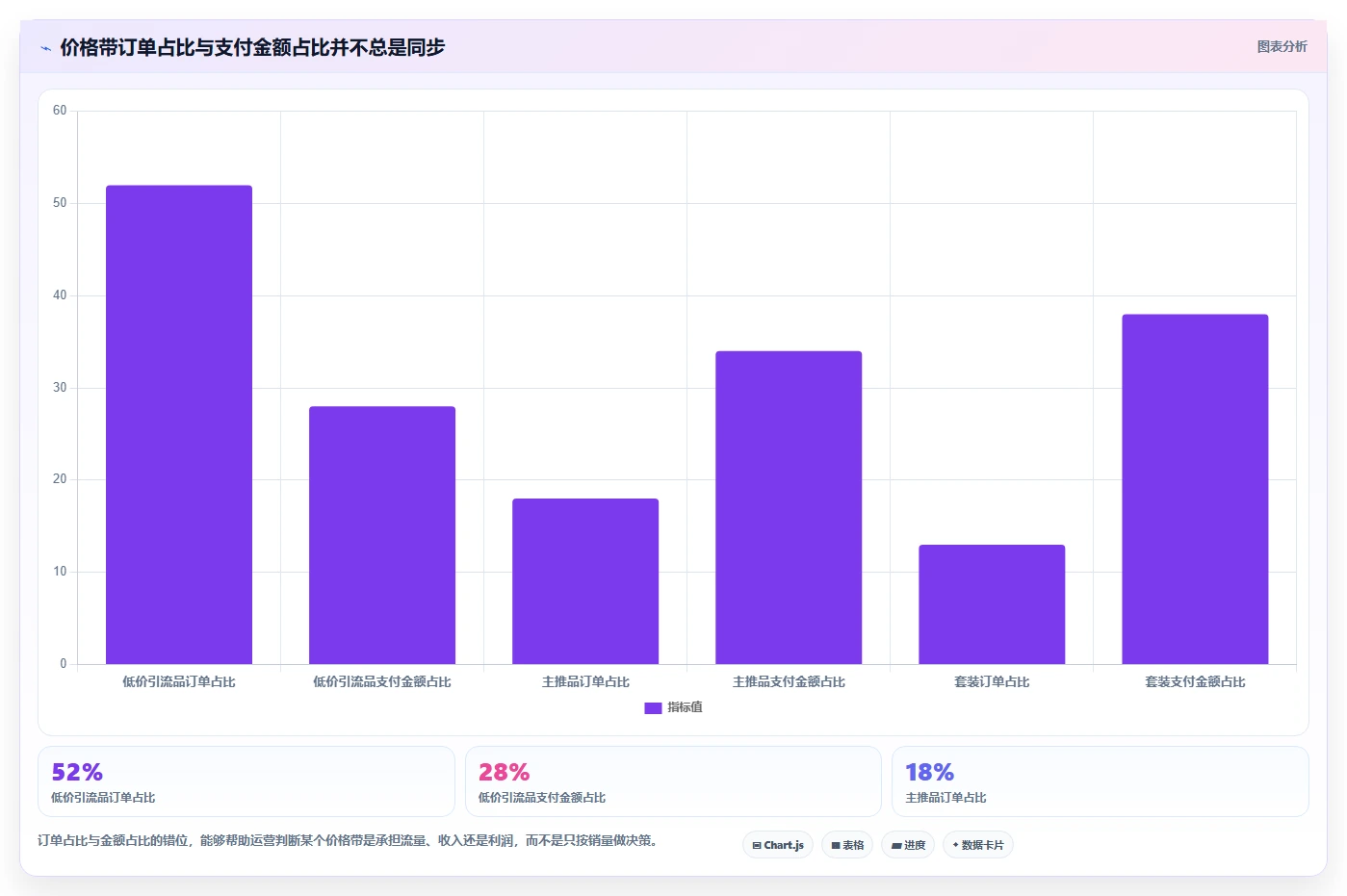Click the 低价引流品订单占比 axis label
Image resolution: width=1347 pixels, height=896 pixels.
click(x=179, y=681)
